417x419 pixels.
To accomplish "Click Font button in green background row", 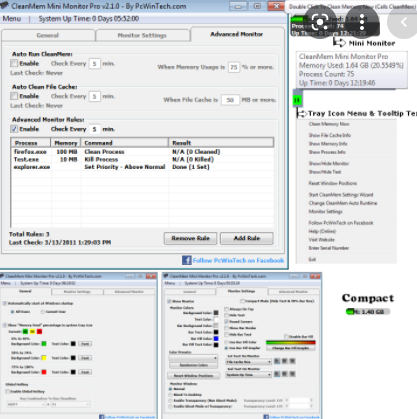I will (85, 344).
